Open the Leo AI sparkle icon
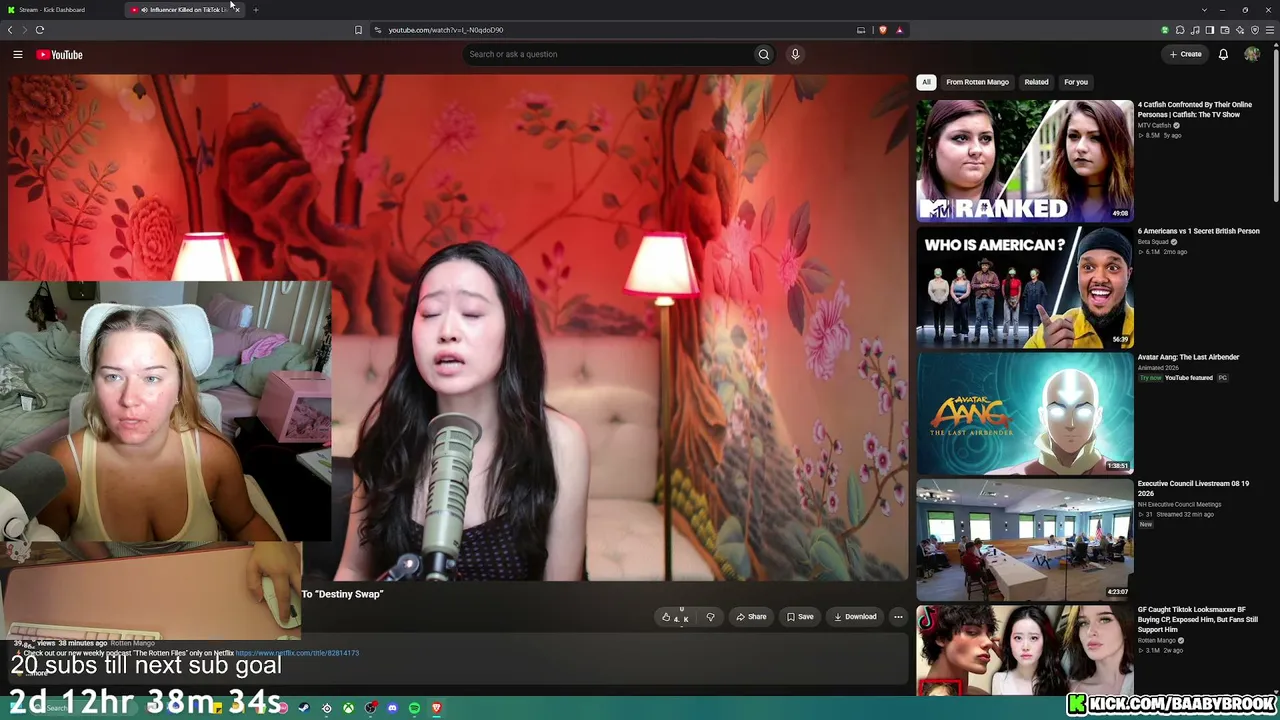 pos(1240,30)
